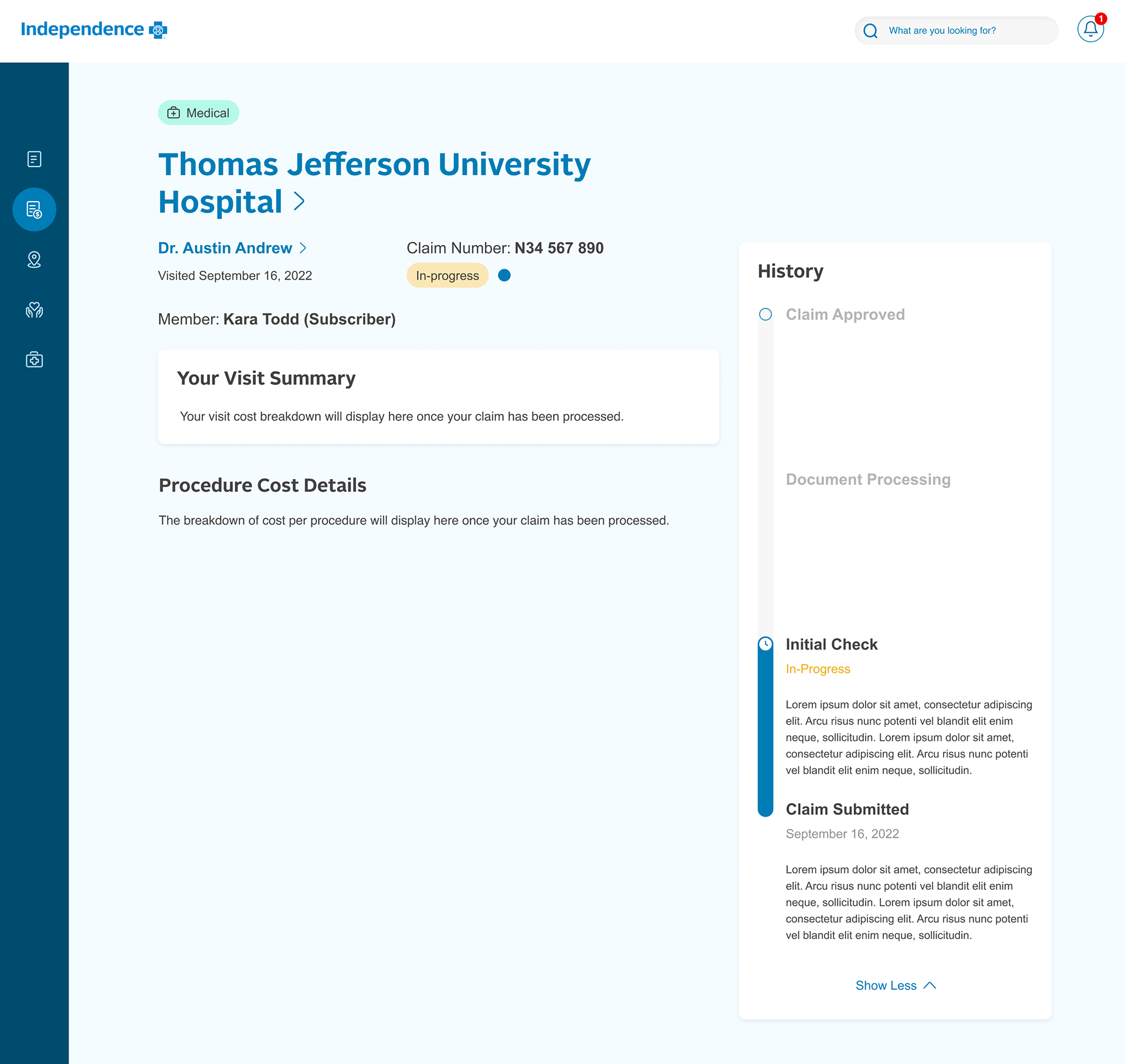Click the blue status dot beside In-progress
Viewport: 1126px width, 1064px height.
pos(504,275)
